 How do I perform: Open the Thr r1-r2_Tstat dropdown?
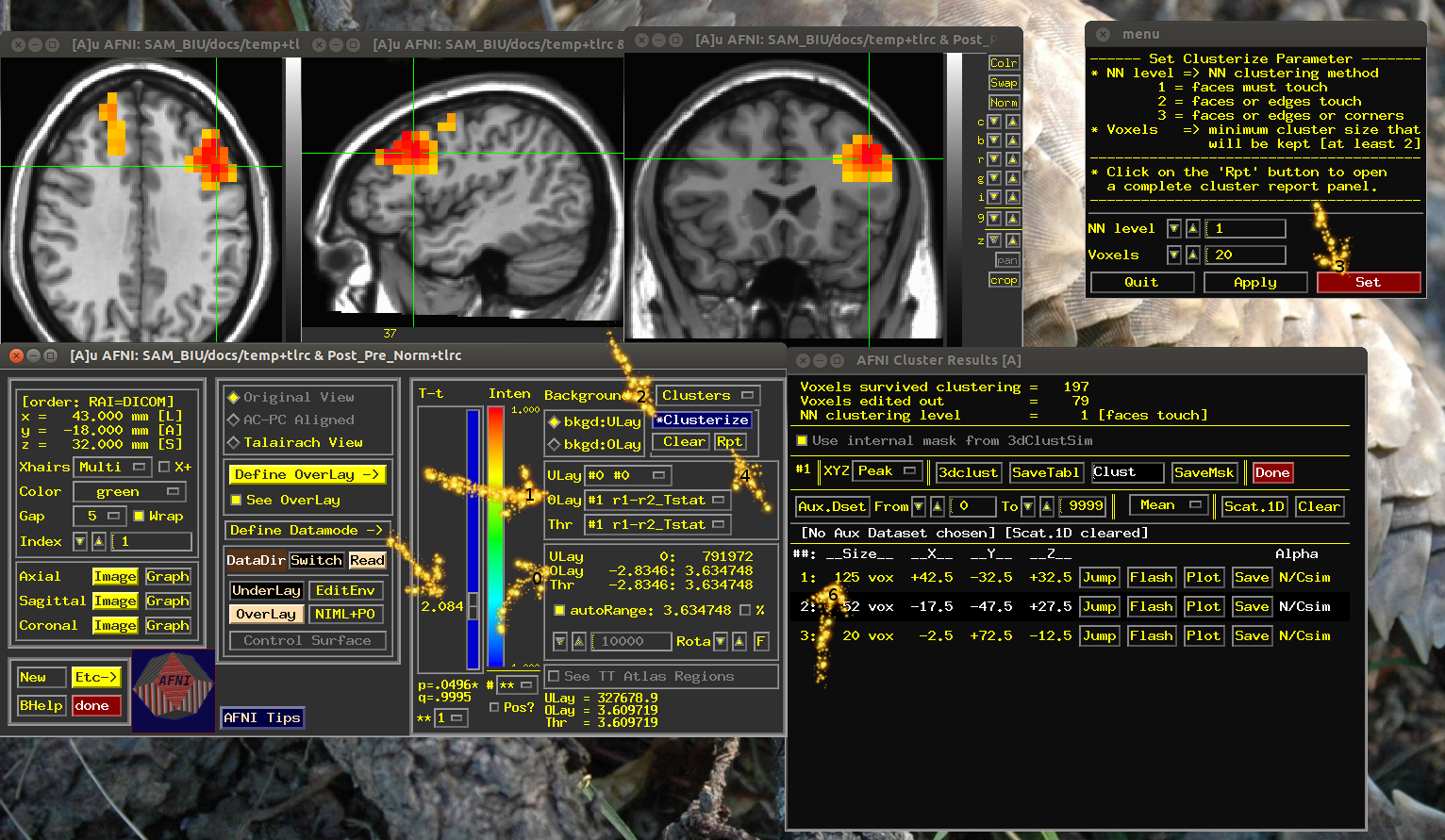[657, 524]
